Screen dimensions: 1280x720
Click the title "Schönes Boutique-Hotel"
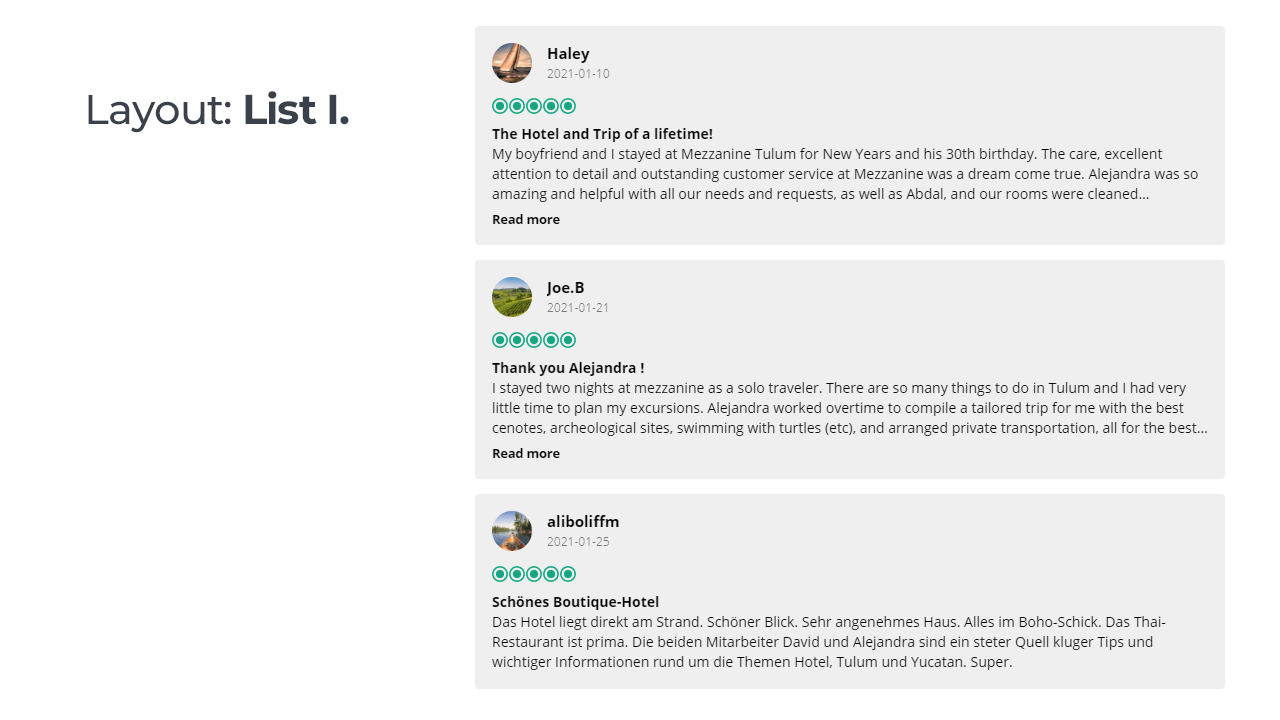pyautogui.click(x=575, y=602)
